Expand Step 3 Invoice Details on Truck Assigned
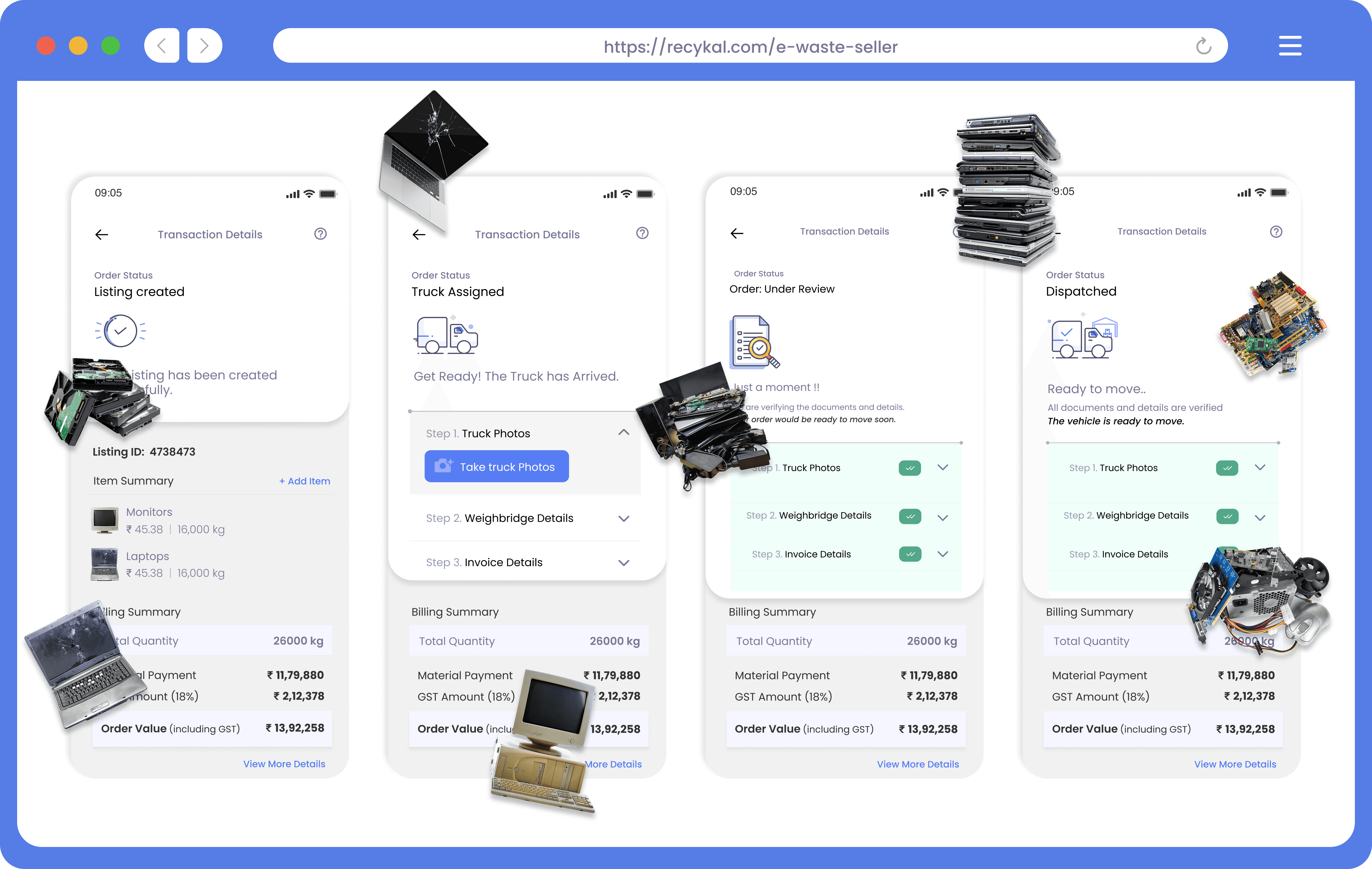This screenshot has height=869, width=1372. click(623, 563)
